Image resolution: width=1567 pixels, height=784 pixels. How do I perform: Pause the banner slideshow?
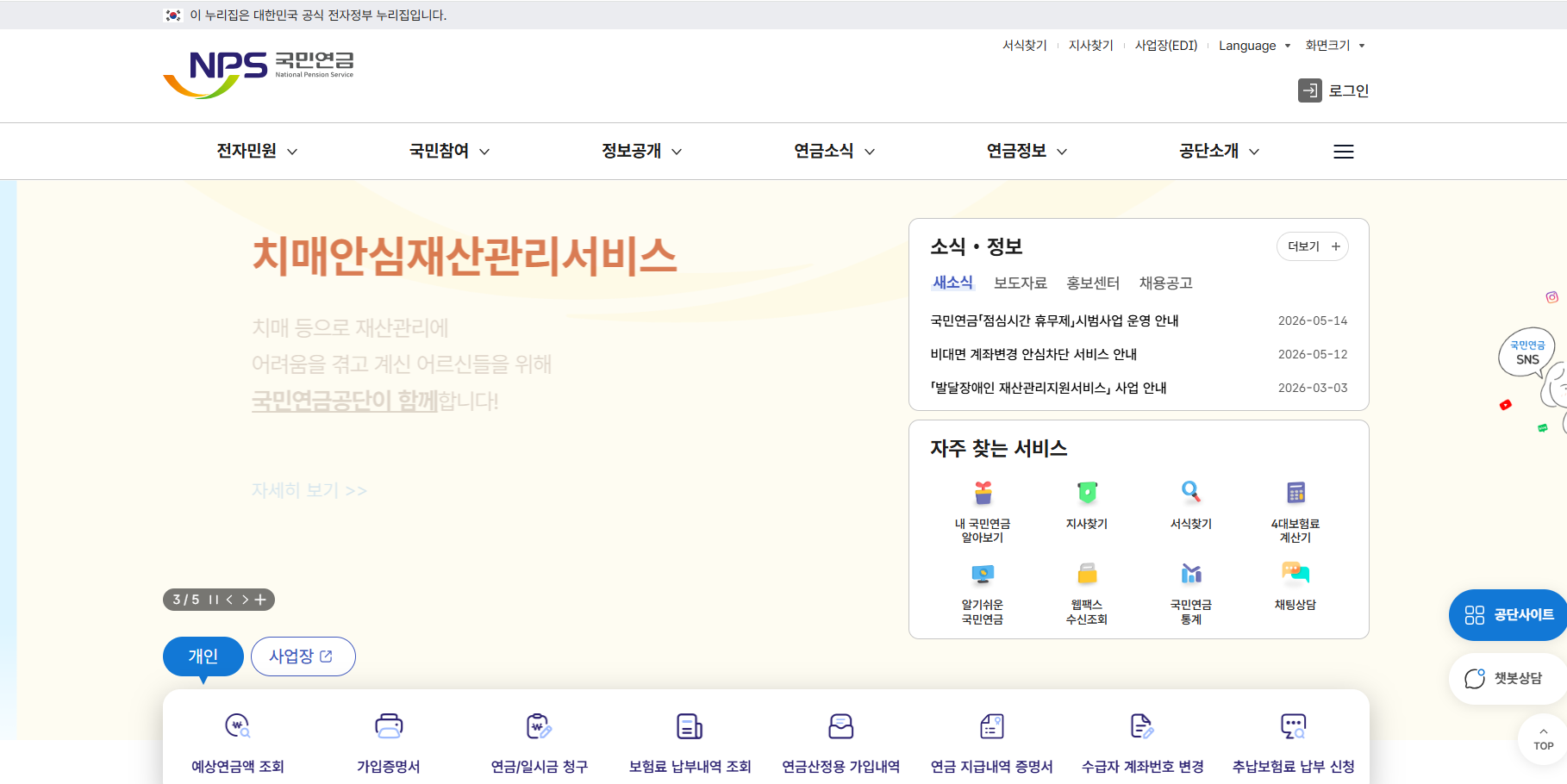point(214,600)
